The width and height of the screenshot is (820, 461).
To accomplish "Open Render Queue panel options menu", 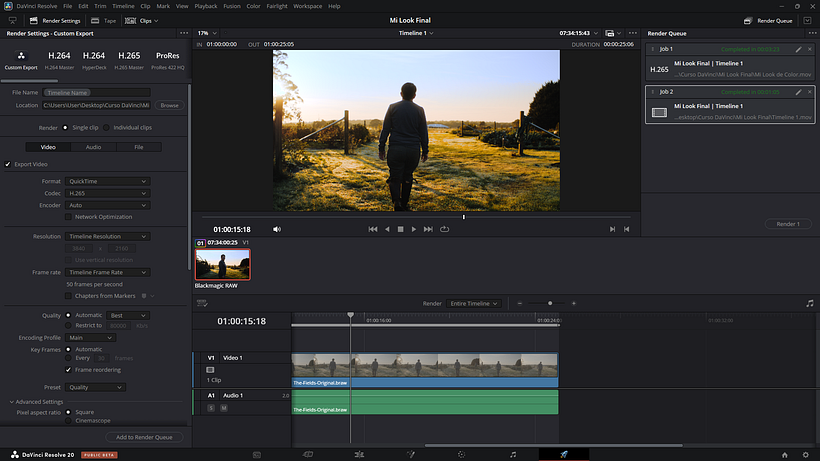I will [812, 33].
